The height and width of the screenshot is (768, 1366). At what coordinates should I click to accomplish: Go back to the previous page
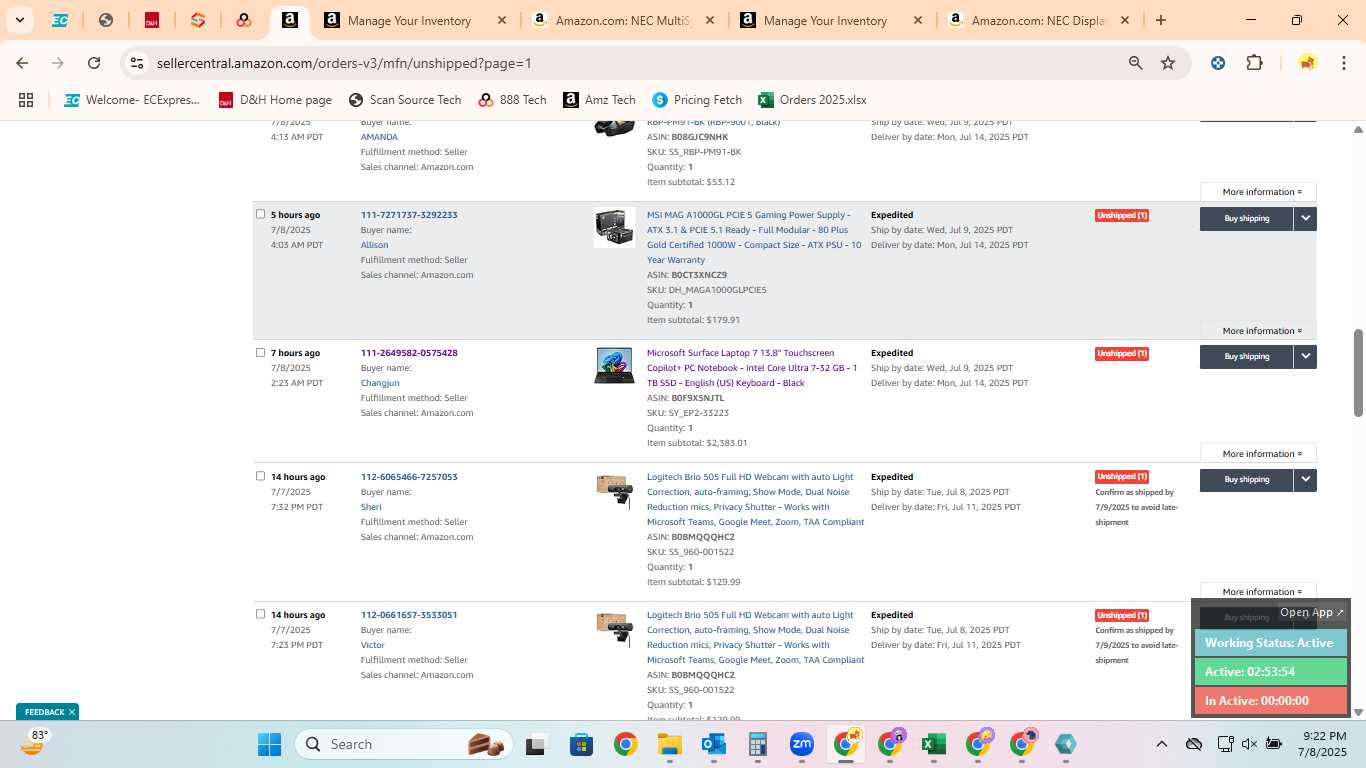(x=22, y=63)
